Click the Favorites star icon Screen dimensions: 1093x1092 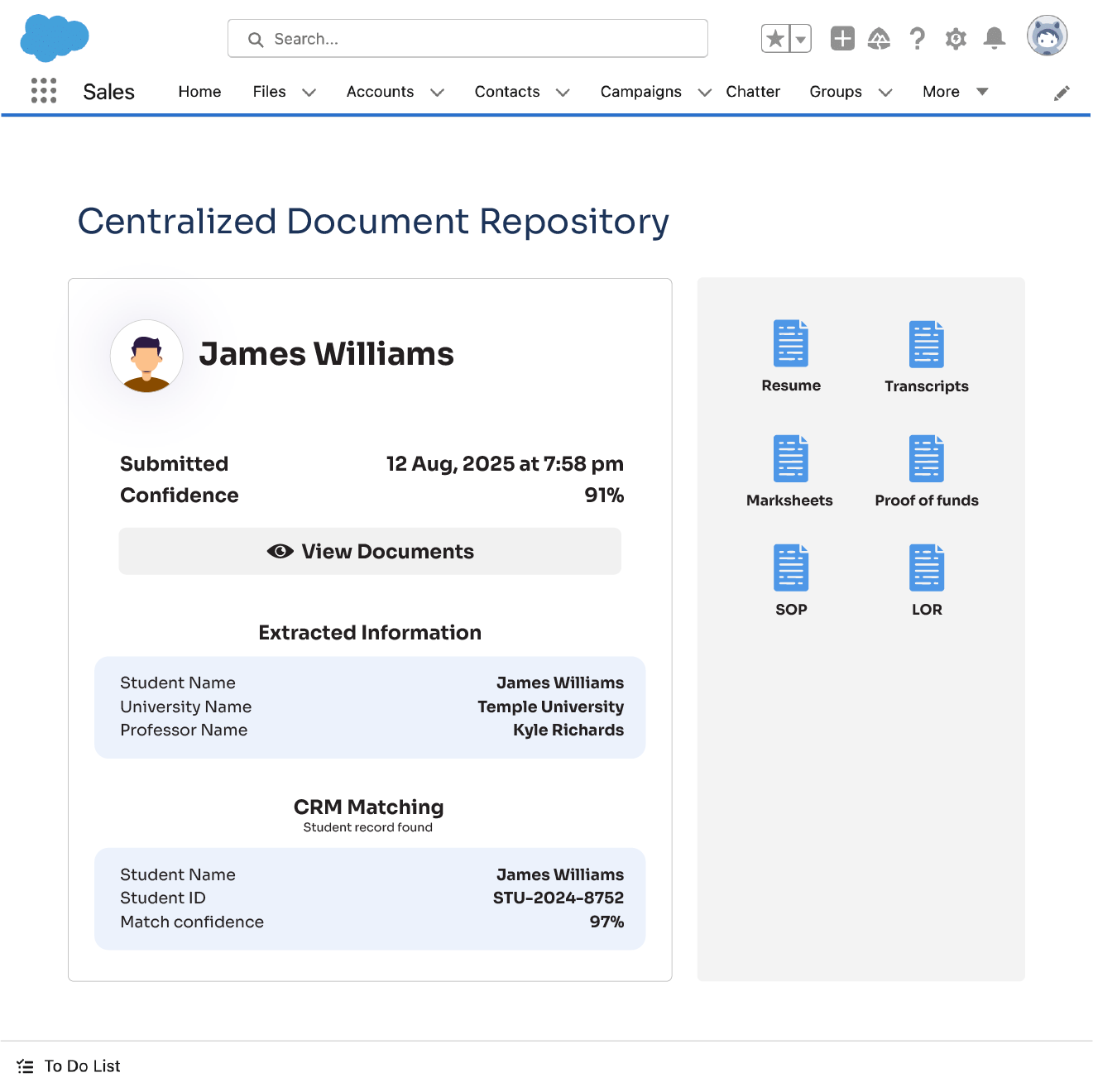[x=775, y=39]
